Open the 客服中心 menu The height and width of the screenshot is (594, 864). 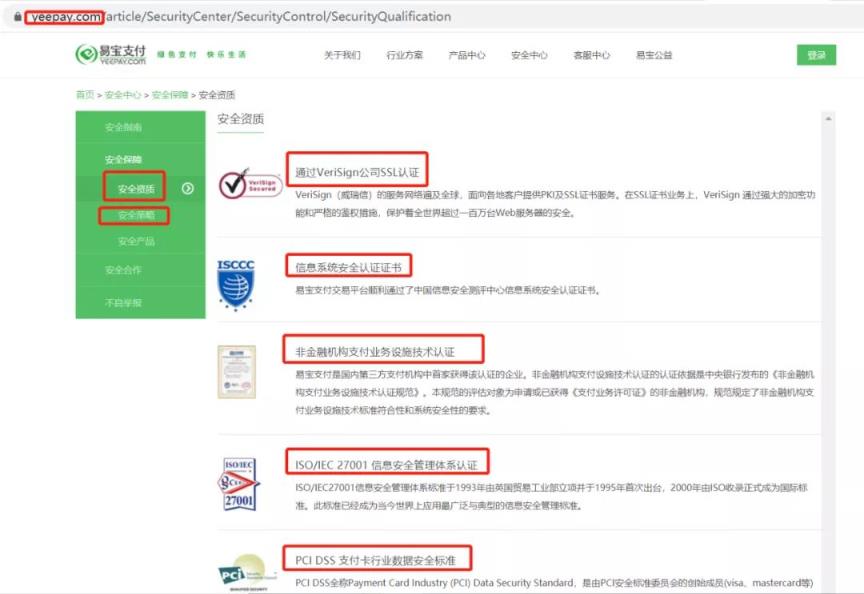coord(591,55)
